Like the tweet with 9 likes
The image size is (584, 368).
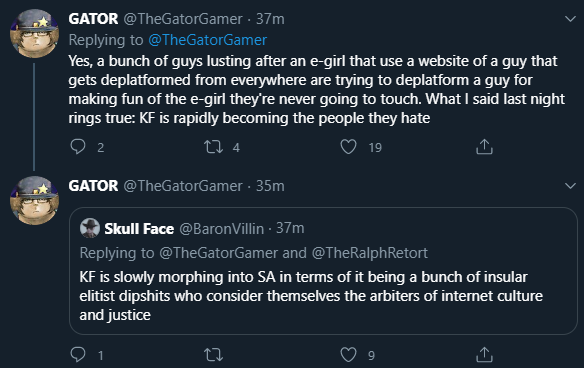point(349,355)
